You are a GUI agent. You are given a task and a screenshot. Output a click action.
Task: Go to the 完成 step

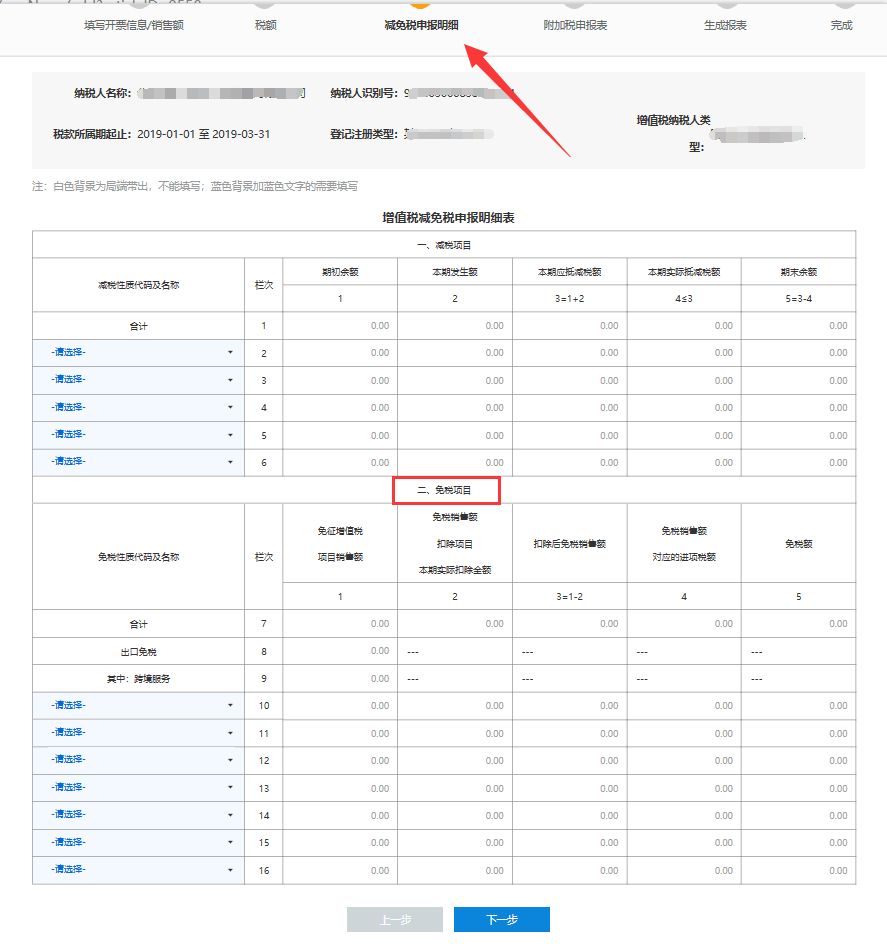(x=841, y=25)
